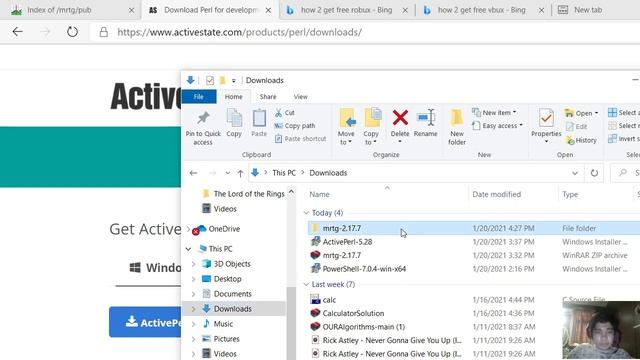
Task: Click Paste shortcut command
Action: 300,139
